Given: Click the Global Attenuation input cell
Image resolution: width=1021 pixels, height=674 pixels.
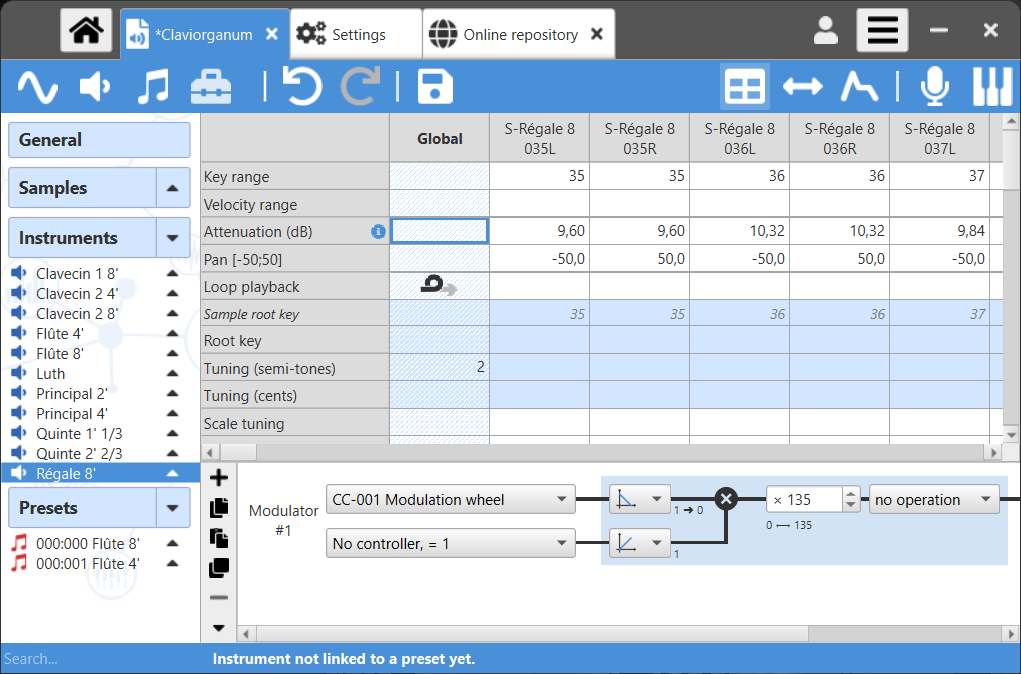Looking at the screenshot, I should (x=439, y=231).
